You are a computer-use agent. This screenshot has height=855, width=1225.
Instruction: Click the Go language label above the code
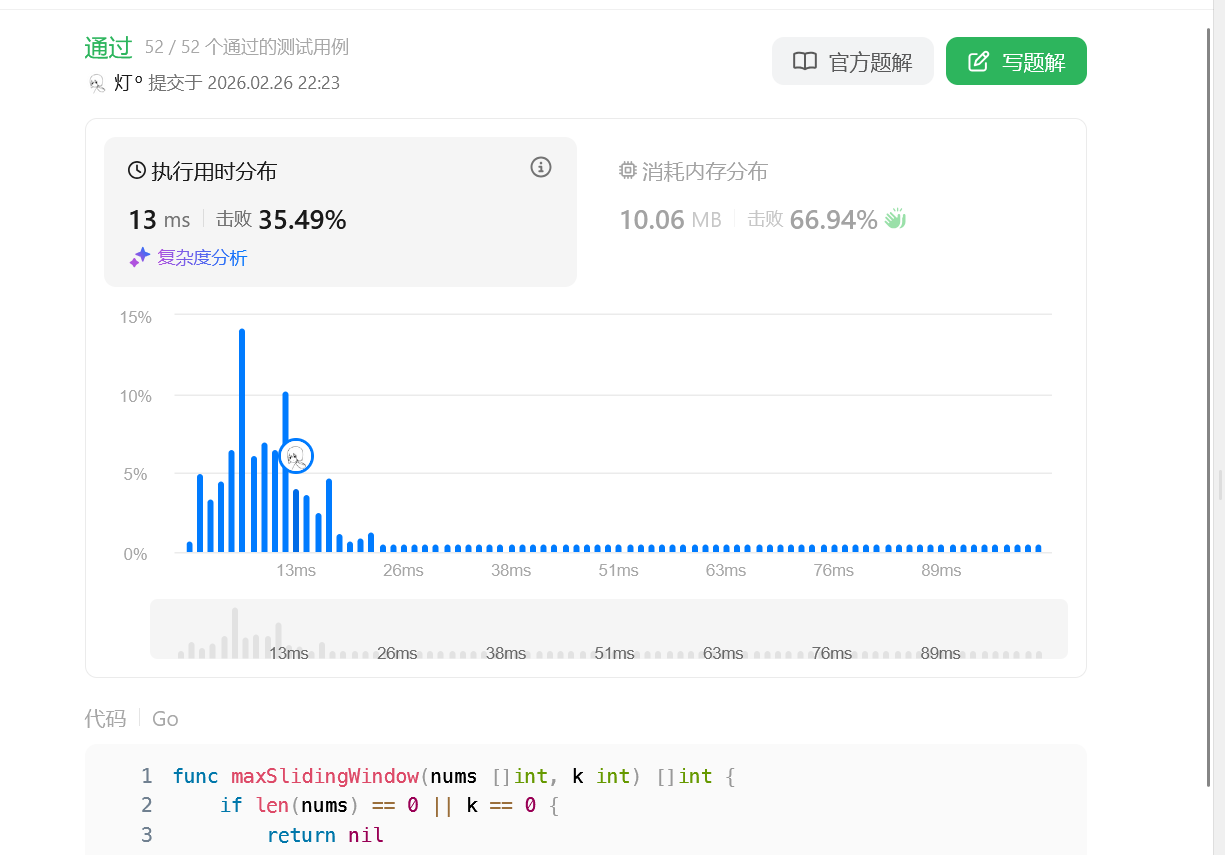pos(165,718)
